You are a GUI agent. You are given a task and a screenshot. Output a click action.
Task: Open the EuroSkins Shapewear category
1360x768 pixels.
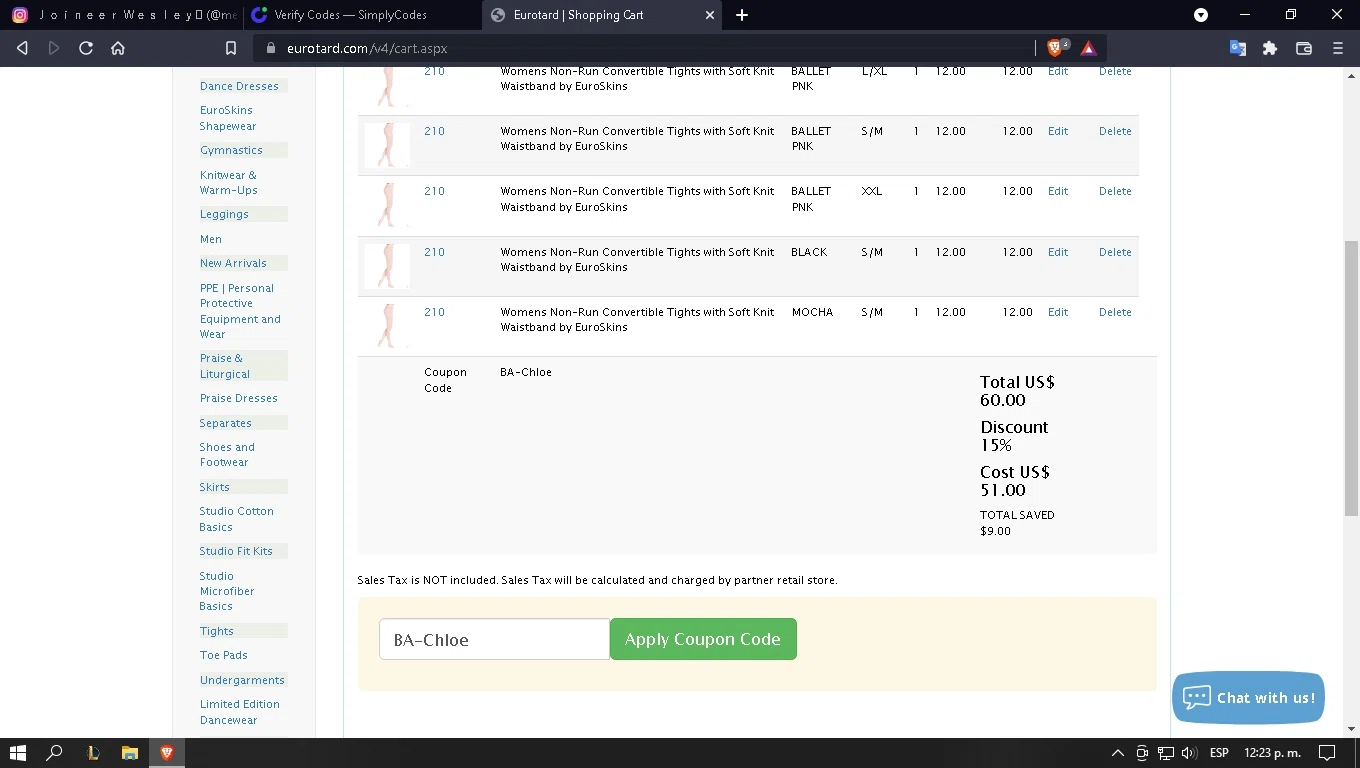[x=228, y=118]
